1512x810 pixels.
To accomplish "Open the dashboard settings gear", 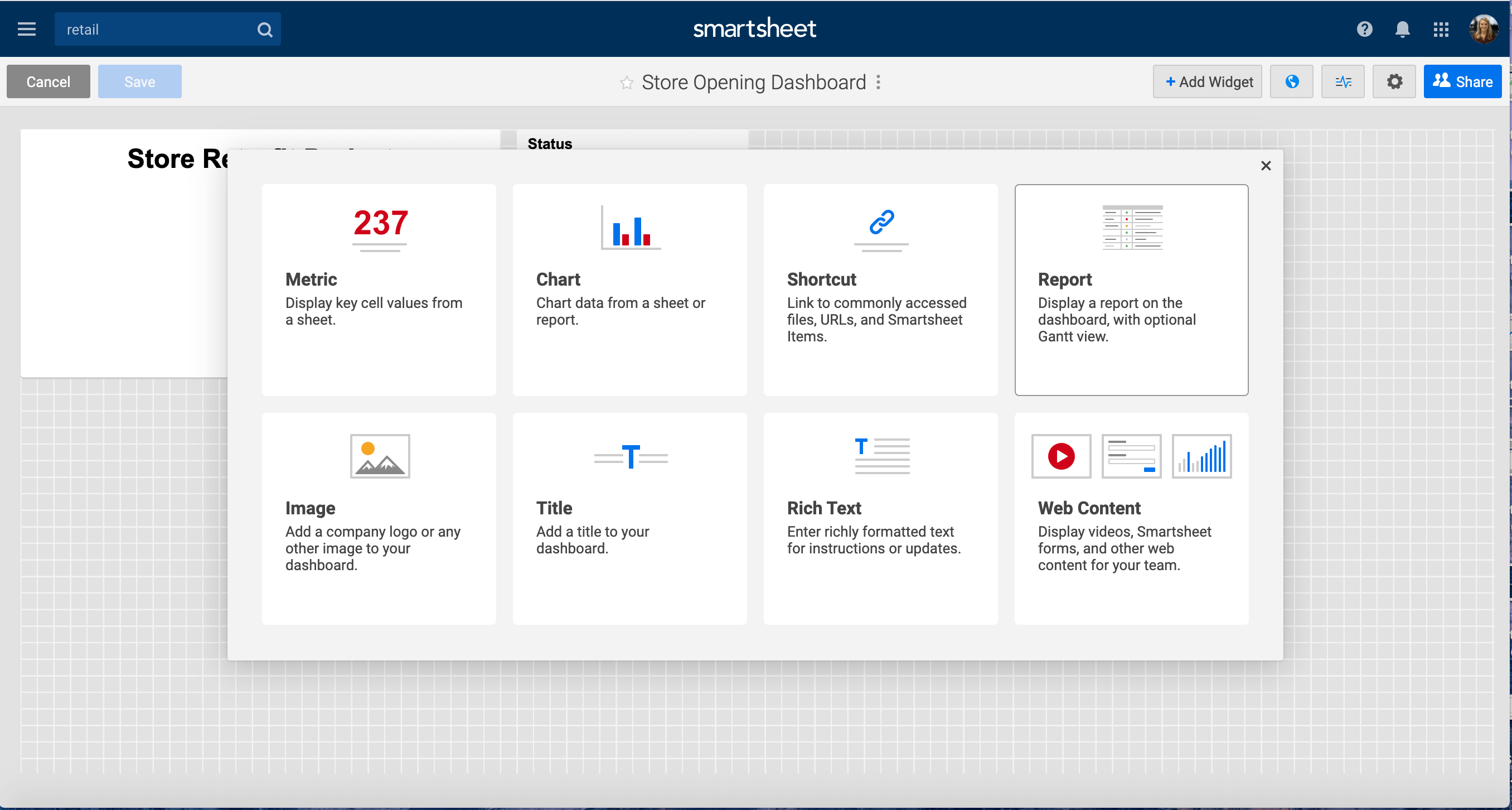I will (1394, 81).
